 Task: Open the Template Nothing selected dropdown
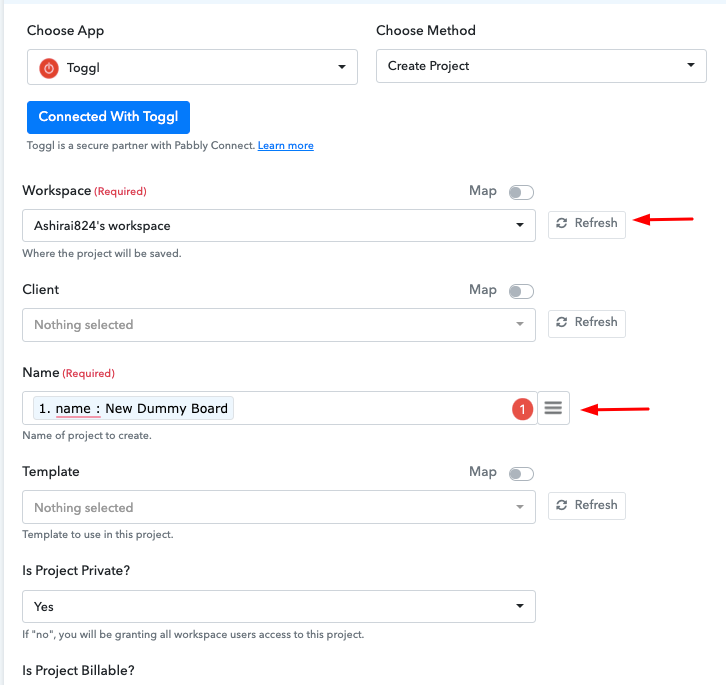pyautogui.click(x=279, y=507)
